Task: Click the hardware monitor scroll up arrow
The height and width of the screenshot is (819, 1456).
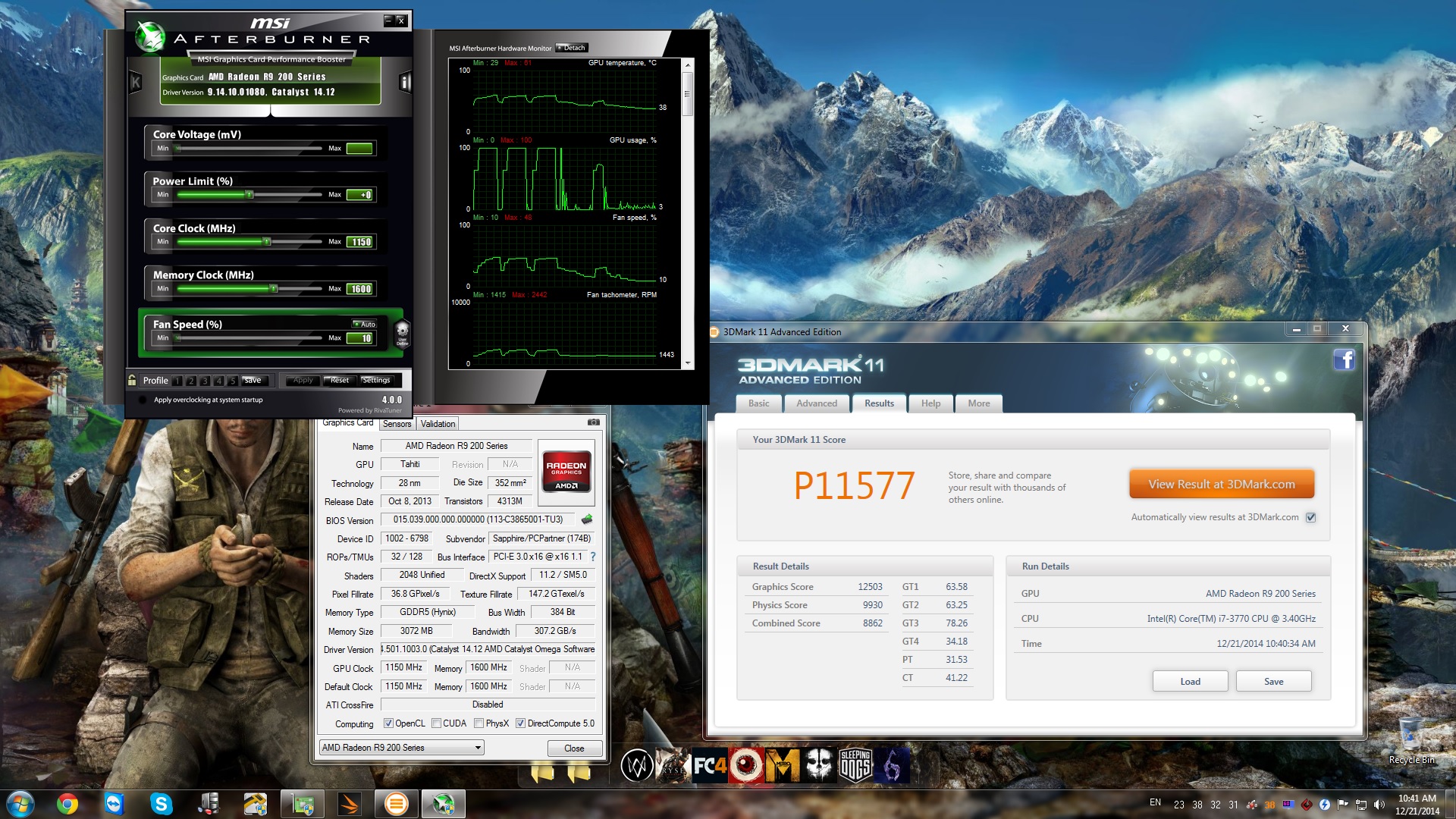Action: (x=688, y=65)
